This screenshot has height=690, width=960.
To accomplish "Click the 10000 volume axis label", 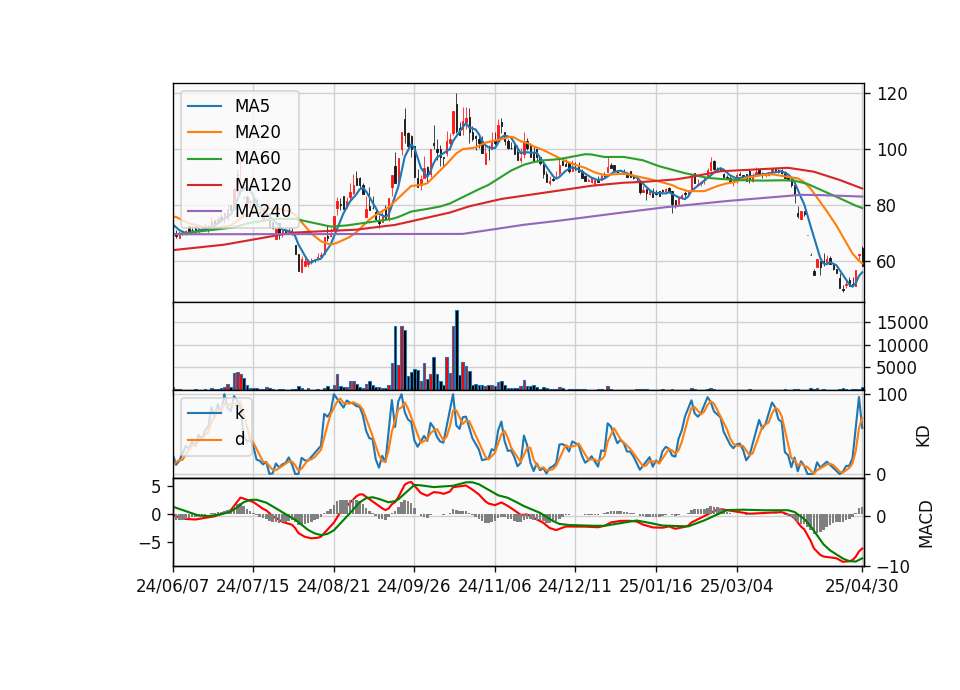I will 902,346.
